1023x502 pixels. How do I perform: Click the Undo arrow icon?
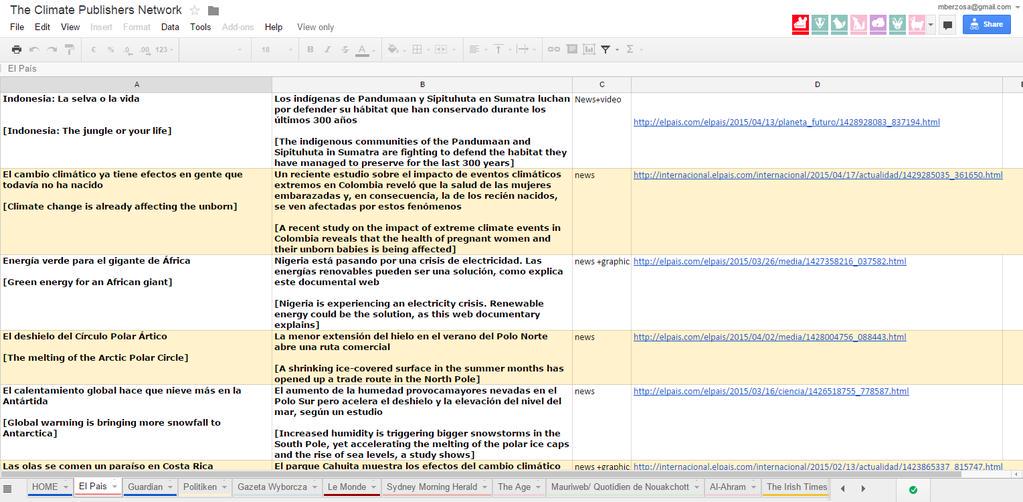click(x=34, y=49)
